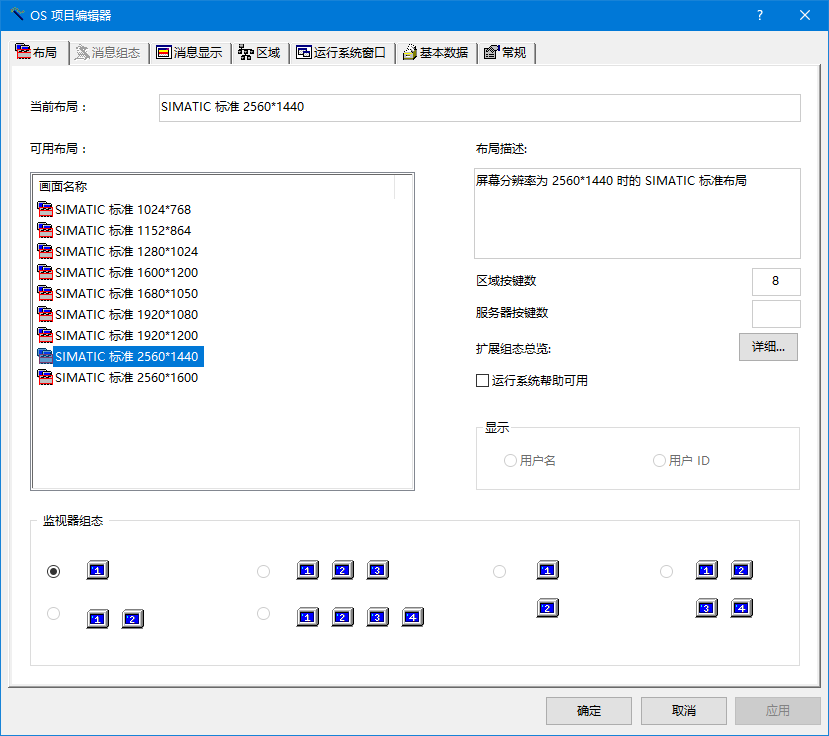Click the ? help button in title bar
This screenshot has width=829, height=736.
coord(760,15)
